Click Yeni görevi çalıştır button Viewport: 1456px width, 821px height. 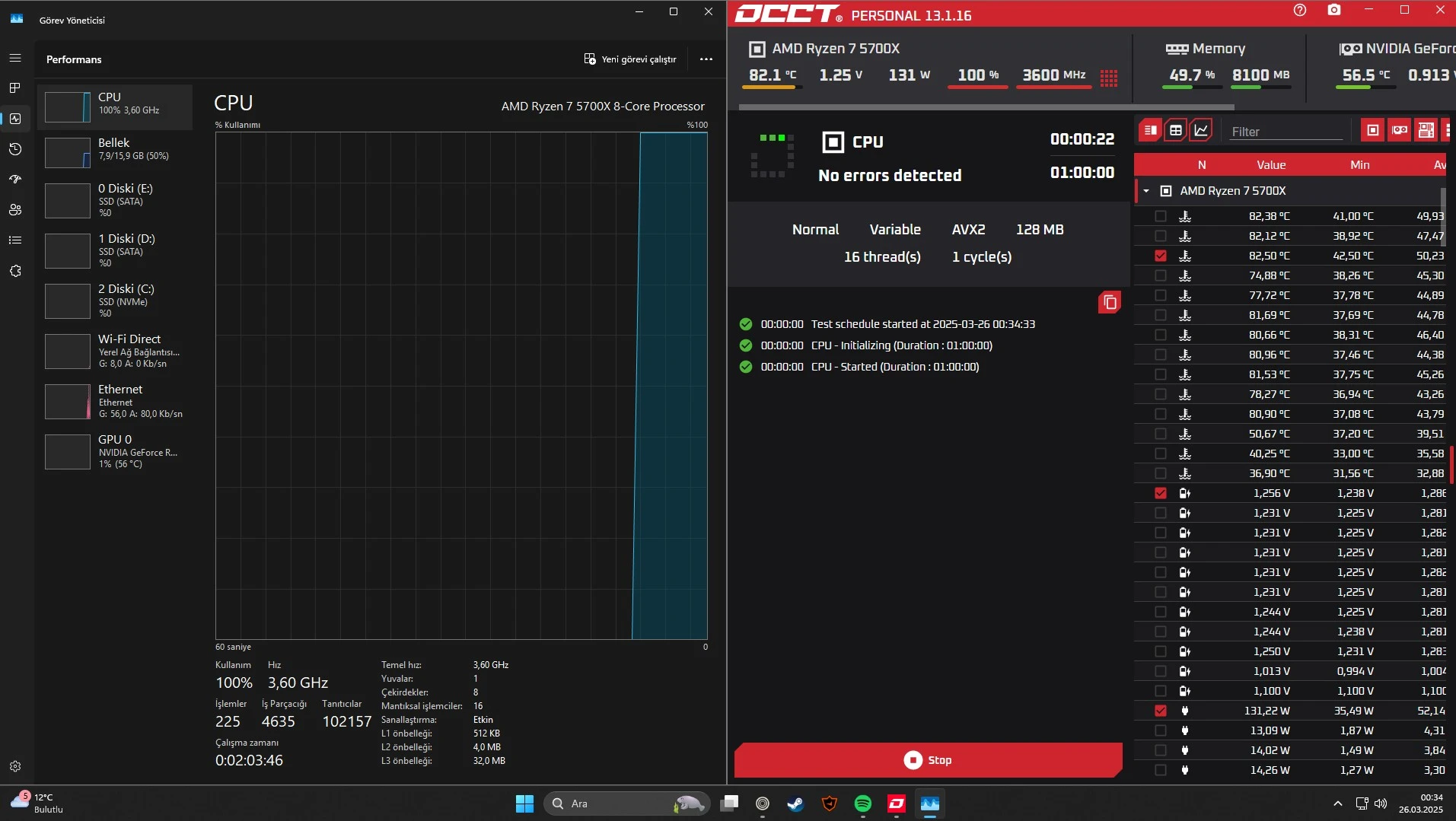[630, 59]
